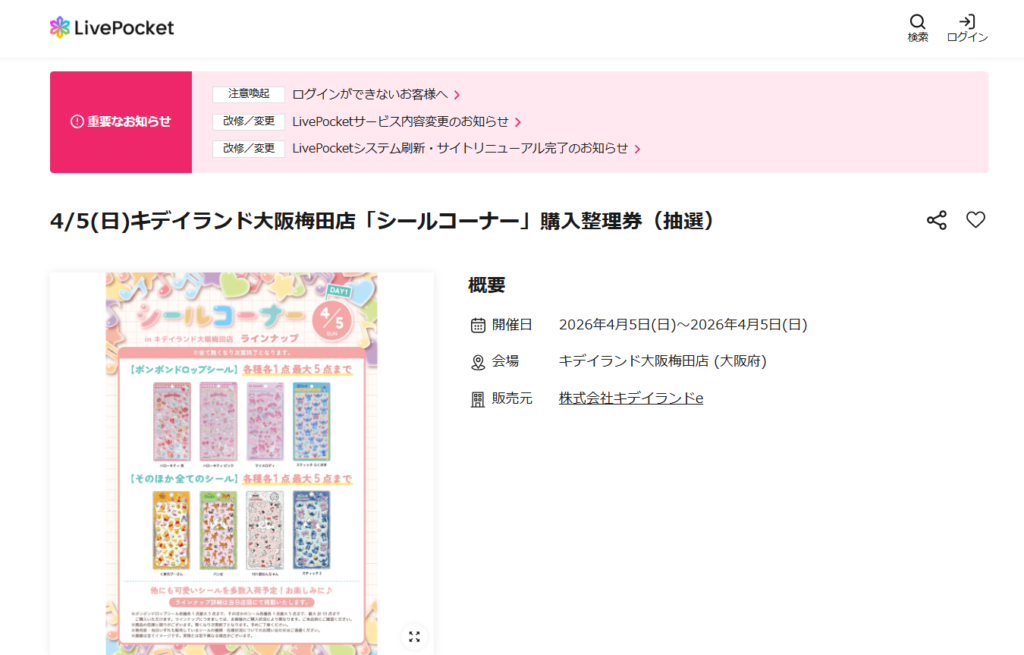The image size is (1024, 655).
Task: Open the ログインができないお客様へ notice
Action: 370,95
